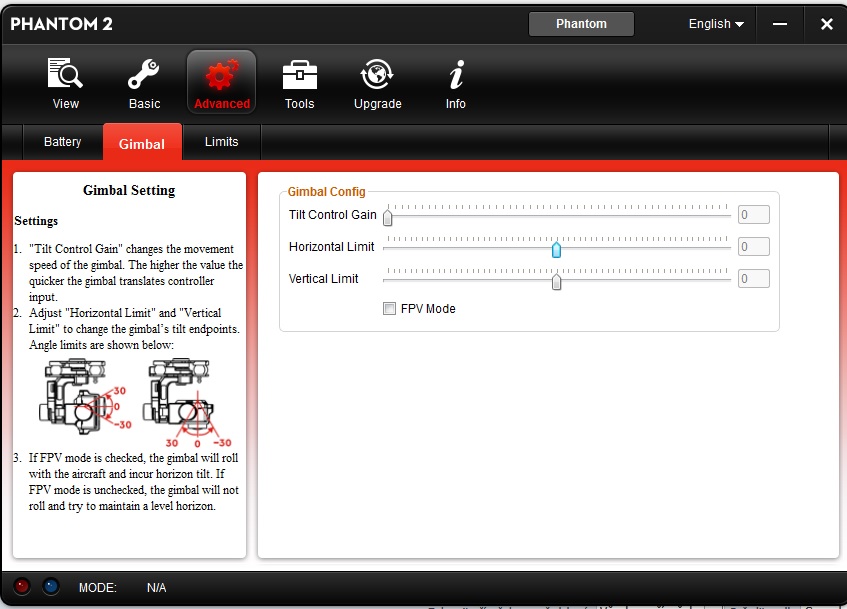Open the Upgrade globe icon
The height and width of the screenshot is (609, 847).
point(377,76)
